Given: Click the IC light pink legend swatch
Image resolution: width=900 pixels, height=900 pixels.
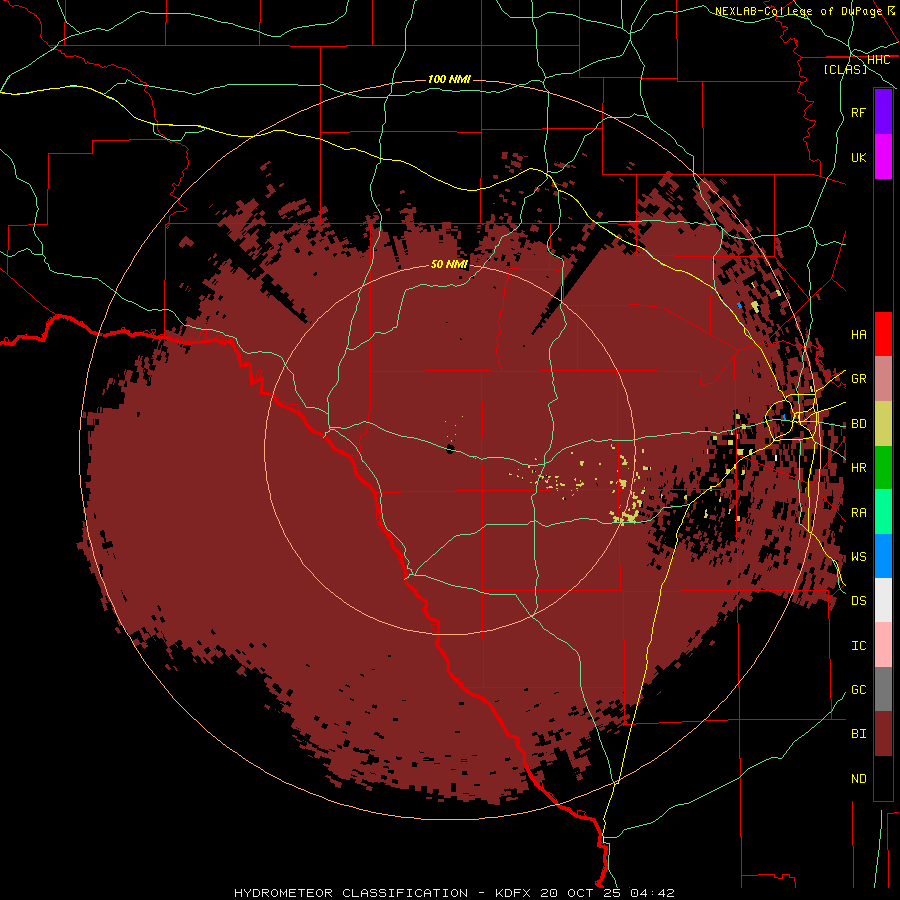Looking at the screenshot, I should pyautogui.click(x=883, y=645).
